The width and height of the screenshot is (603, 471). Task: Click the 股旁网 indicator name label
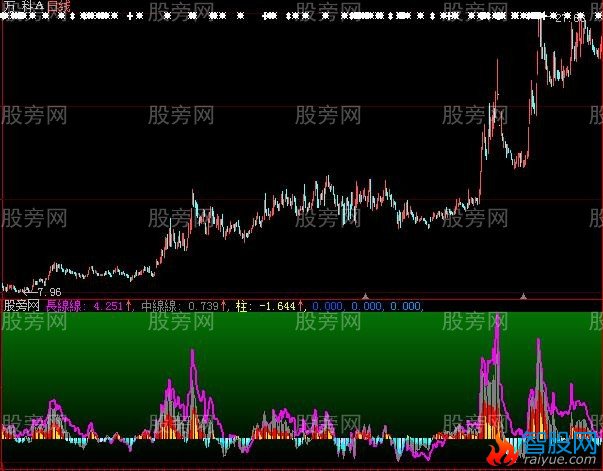point(21,305)
